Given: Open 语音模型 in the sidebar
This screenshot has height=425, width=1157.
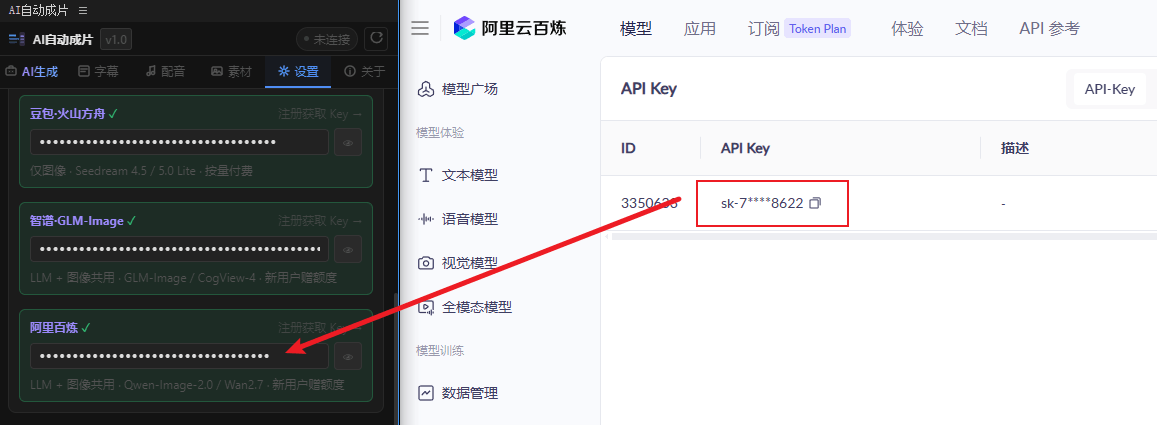Looking at the screenshot, I should pos(470,219).
